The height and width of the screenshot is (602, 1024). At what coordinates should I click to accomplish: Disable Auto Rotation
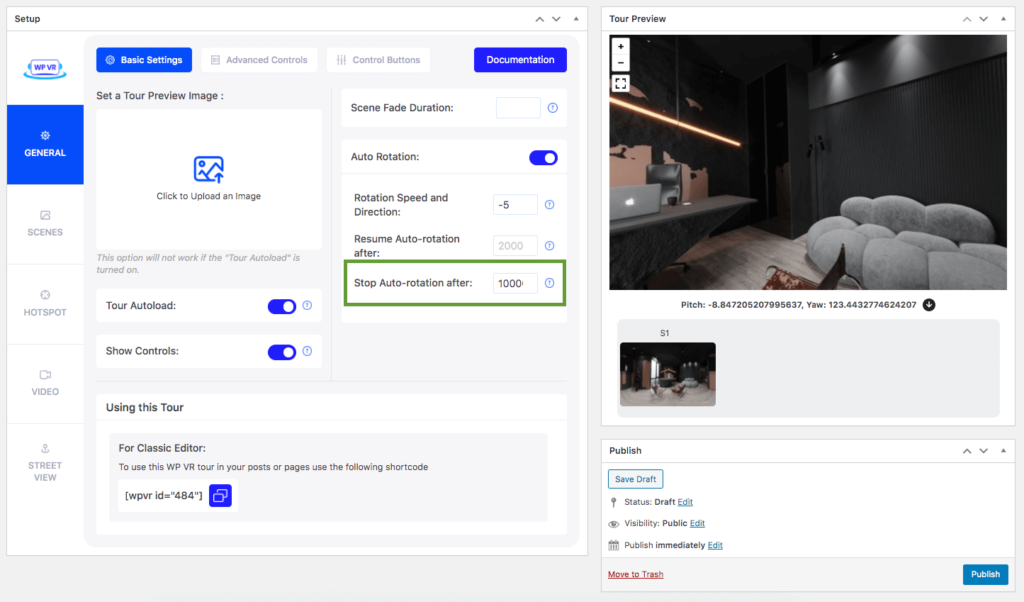tap(542, 157)
